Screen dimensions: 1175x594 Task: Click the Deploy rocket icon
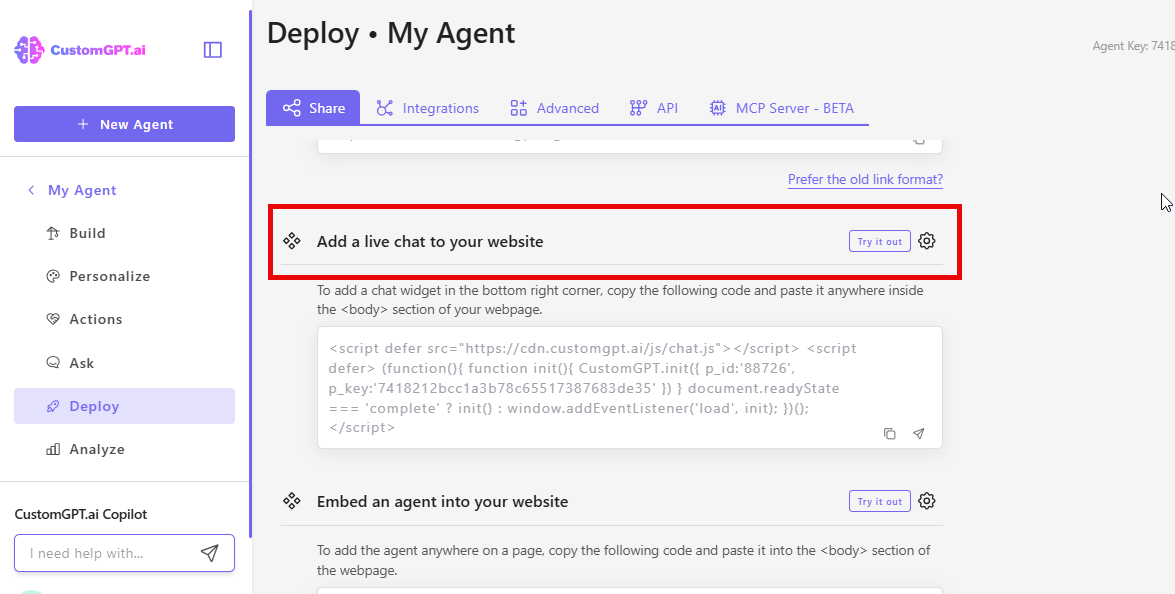52,406
